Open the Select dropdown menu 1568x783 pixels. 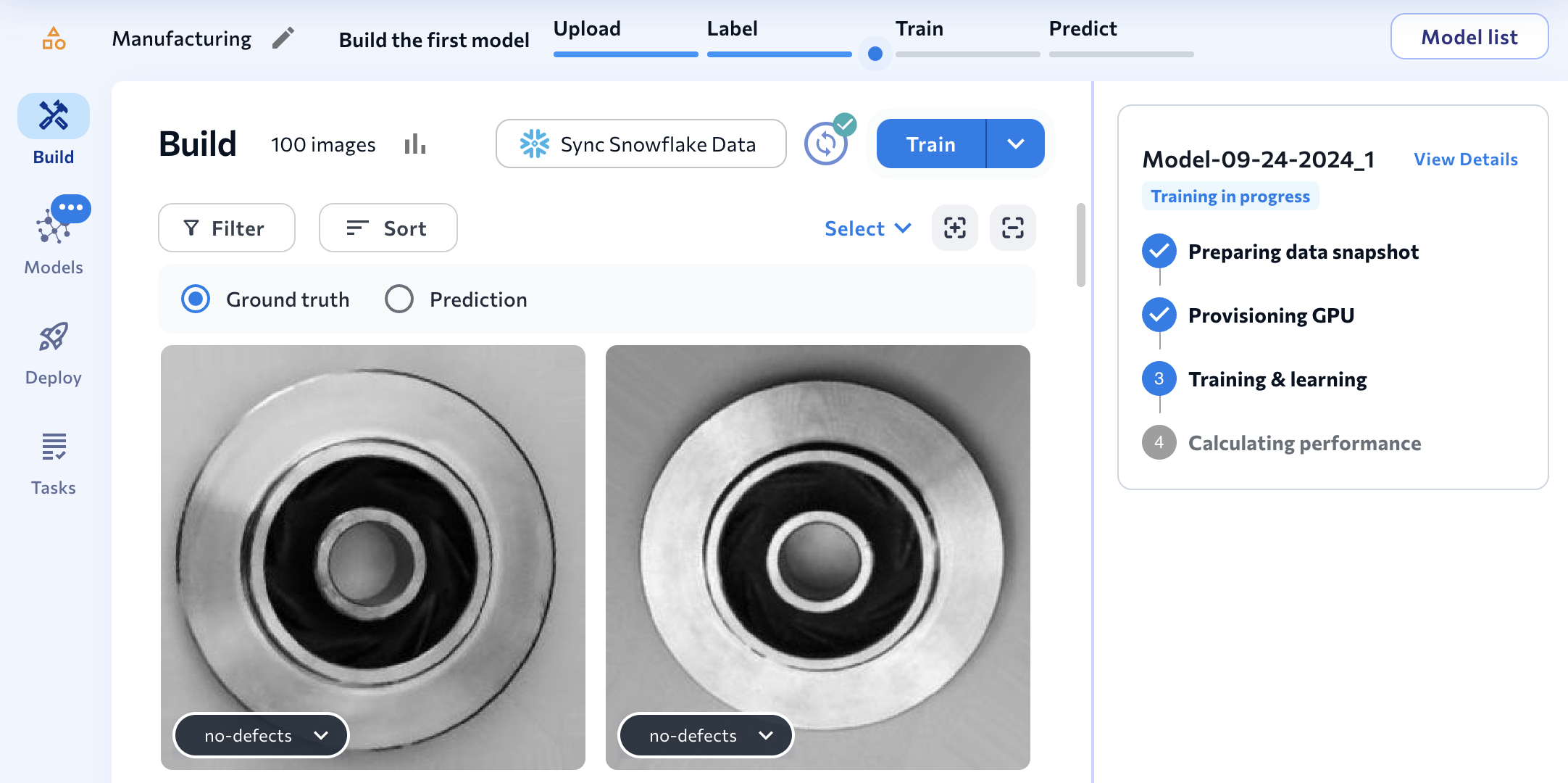[867, 228]
